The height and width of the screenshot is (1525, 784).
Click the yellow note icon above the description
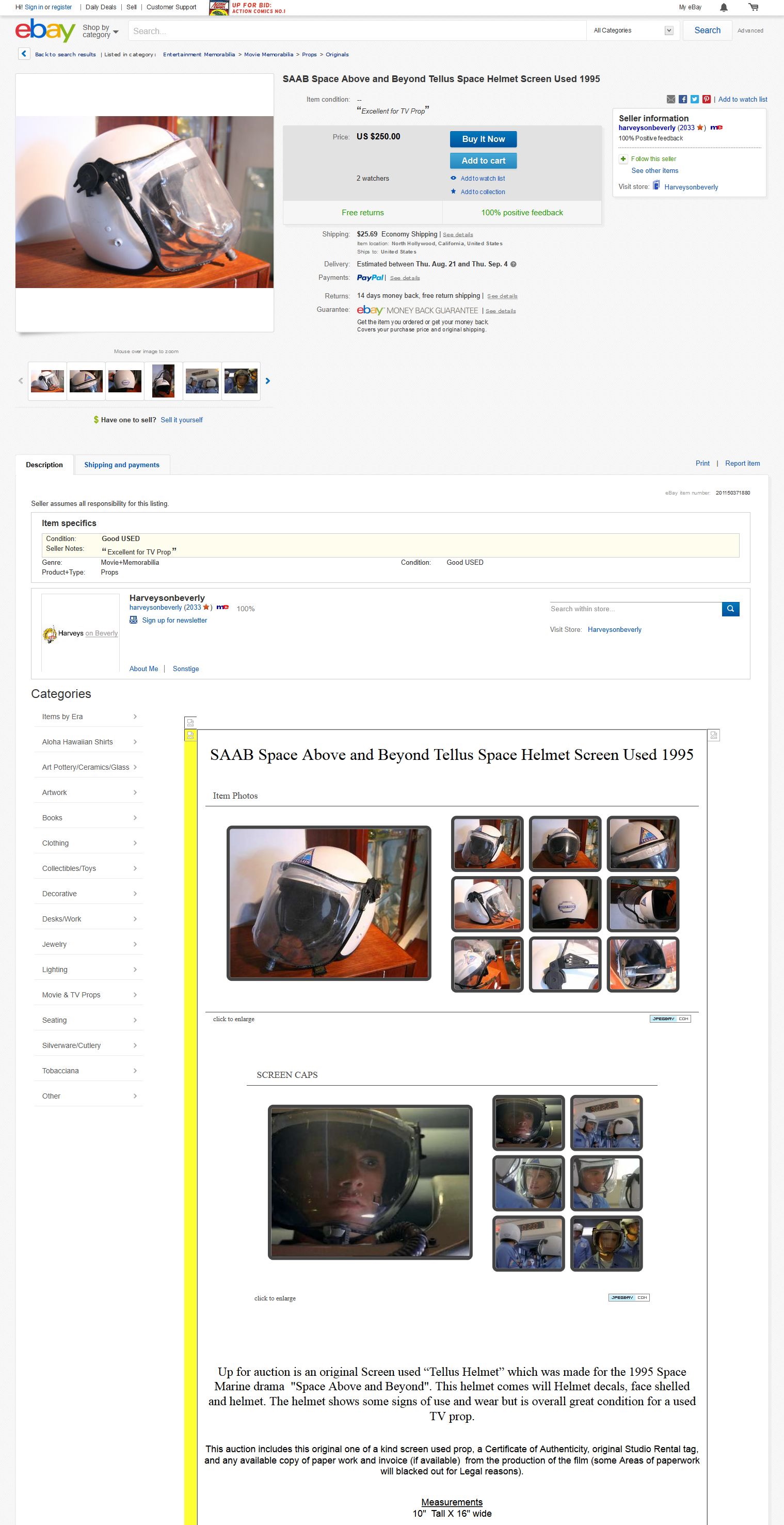190,735
